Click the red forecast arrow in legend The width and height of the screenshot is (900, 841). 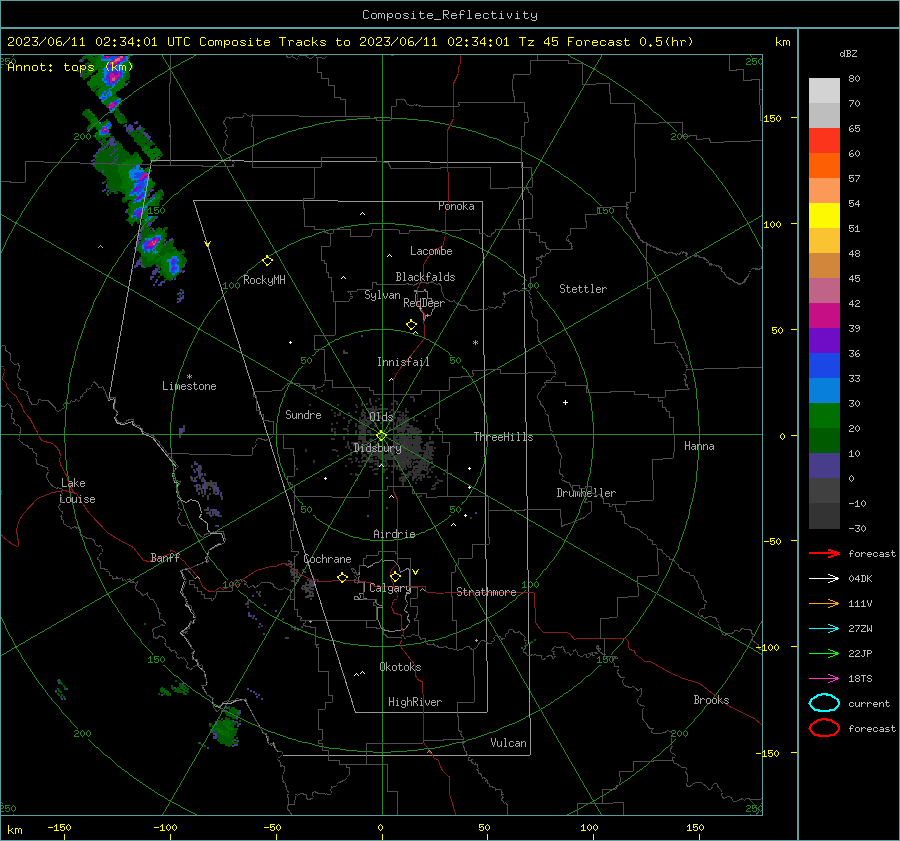click(x=824, y=553)
